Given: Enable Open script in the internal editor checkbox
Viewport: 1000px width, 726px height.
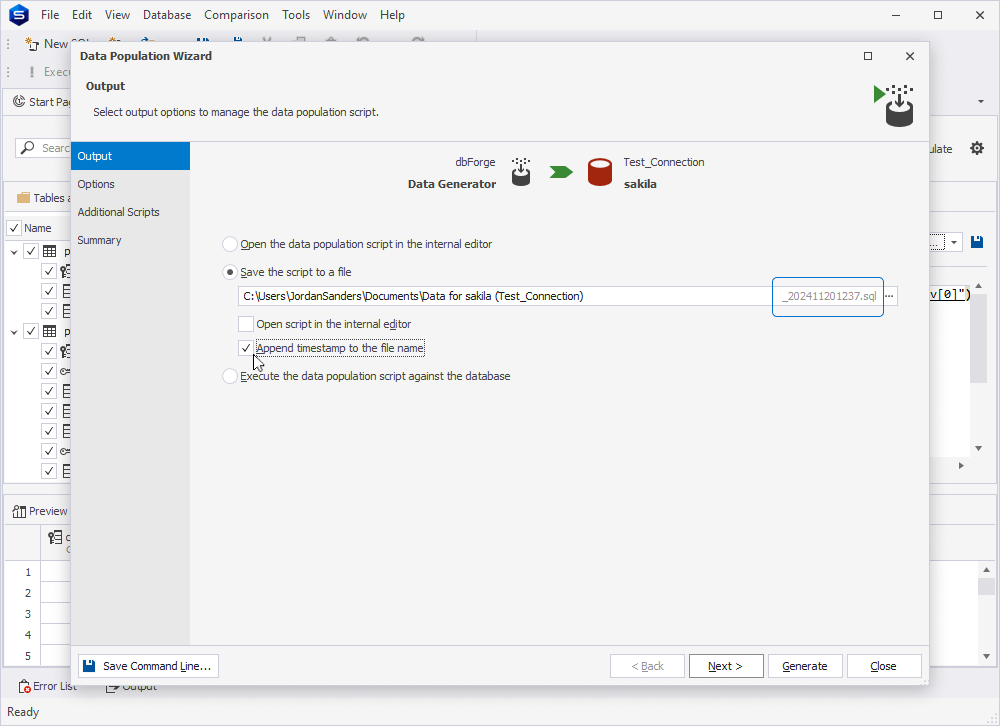Looking at the screenshot, I should 246,324.
